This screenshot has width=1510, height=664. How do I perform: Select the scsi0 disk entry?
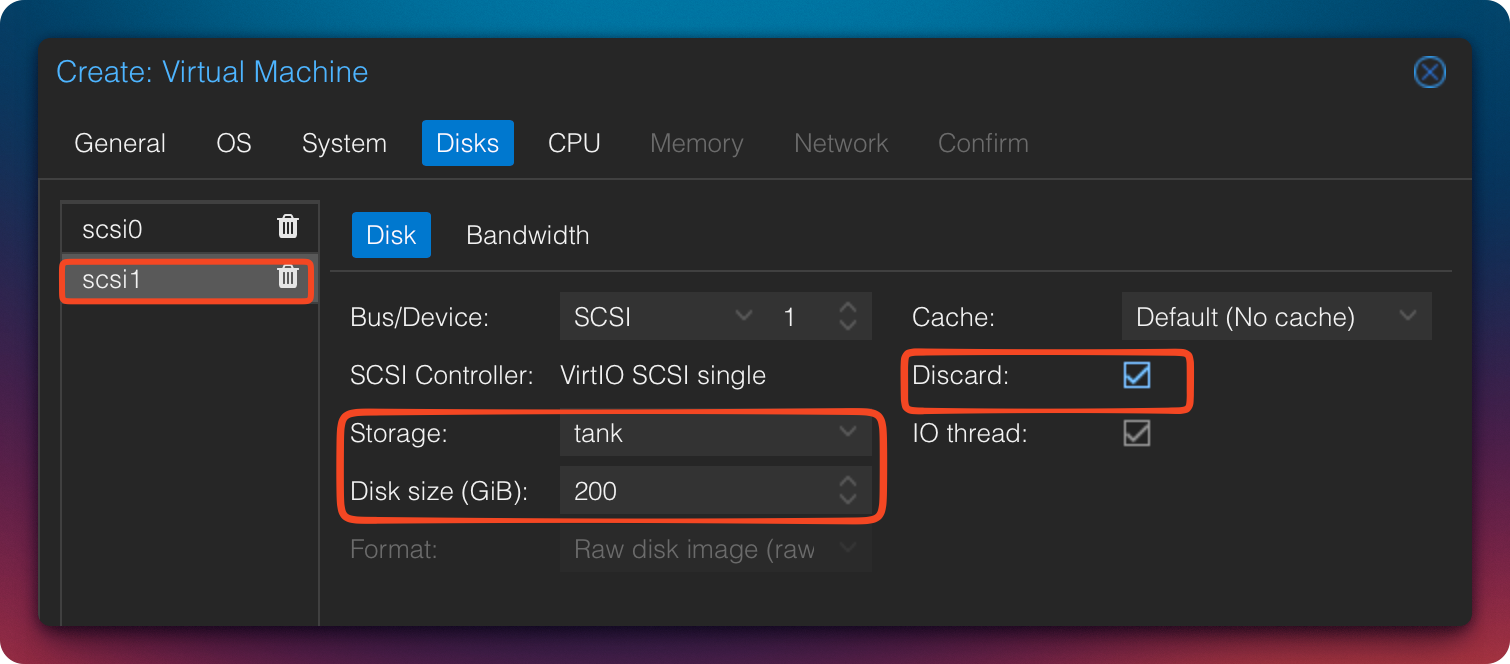point(150,229)
